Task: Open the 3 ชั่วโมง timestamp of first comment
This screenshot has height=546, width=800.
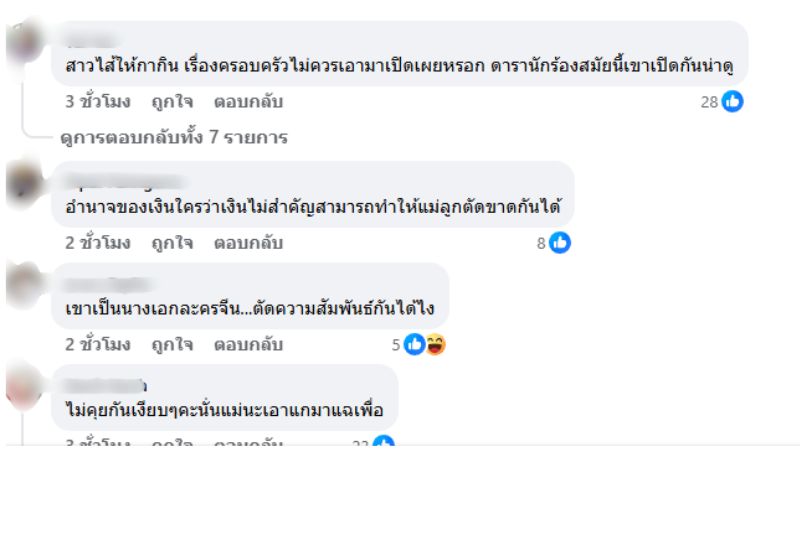Action: coord(98,101)
